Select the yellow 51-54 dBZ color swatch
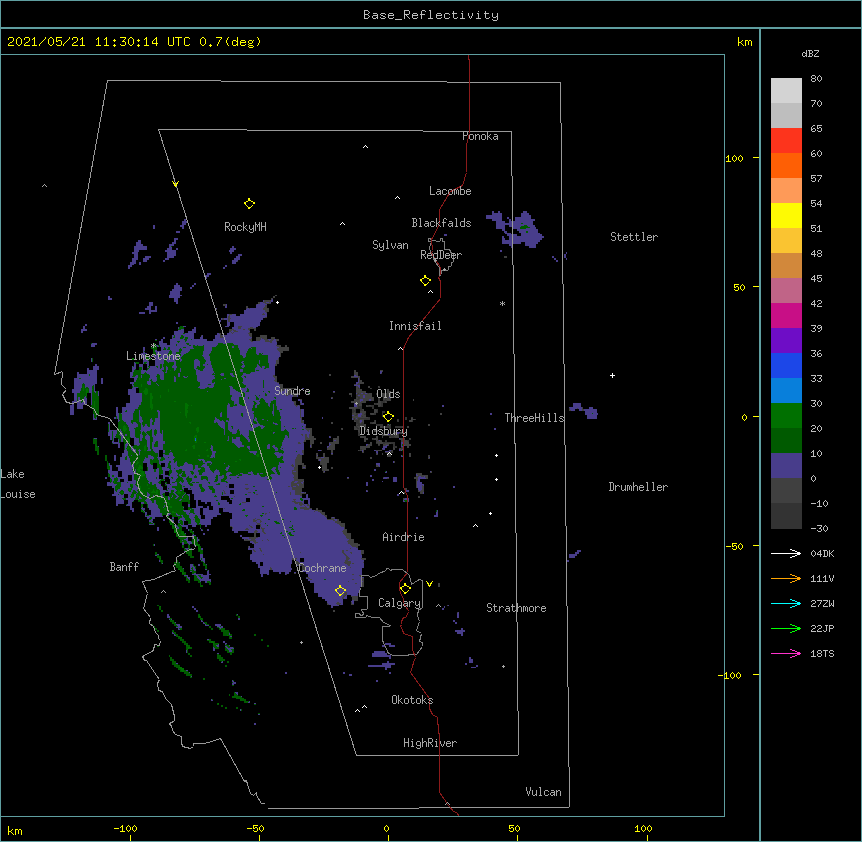The width and height of the screenshot is (862, 842). [786, 215]
